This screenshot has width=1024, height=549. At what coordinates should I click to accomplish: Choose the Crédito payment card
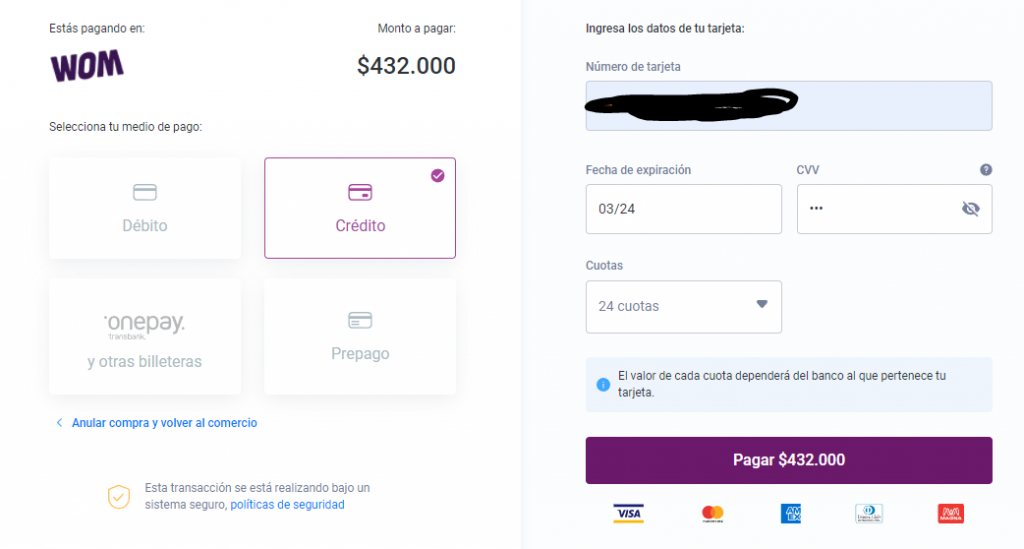tap(360, 208)
